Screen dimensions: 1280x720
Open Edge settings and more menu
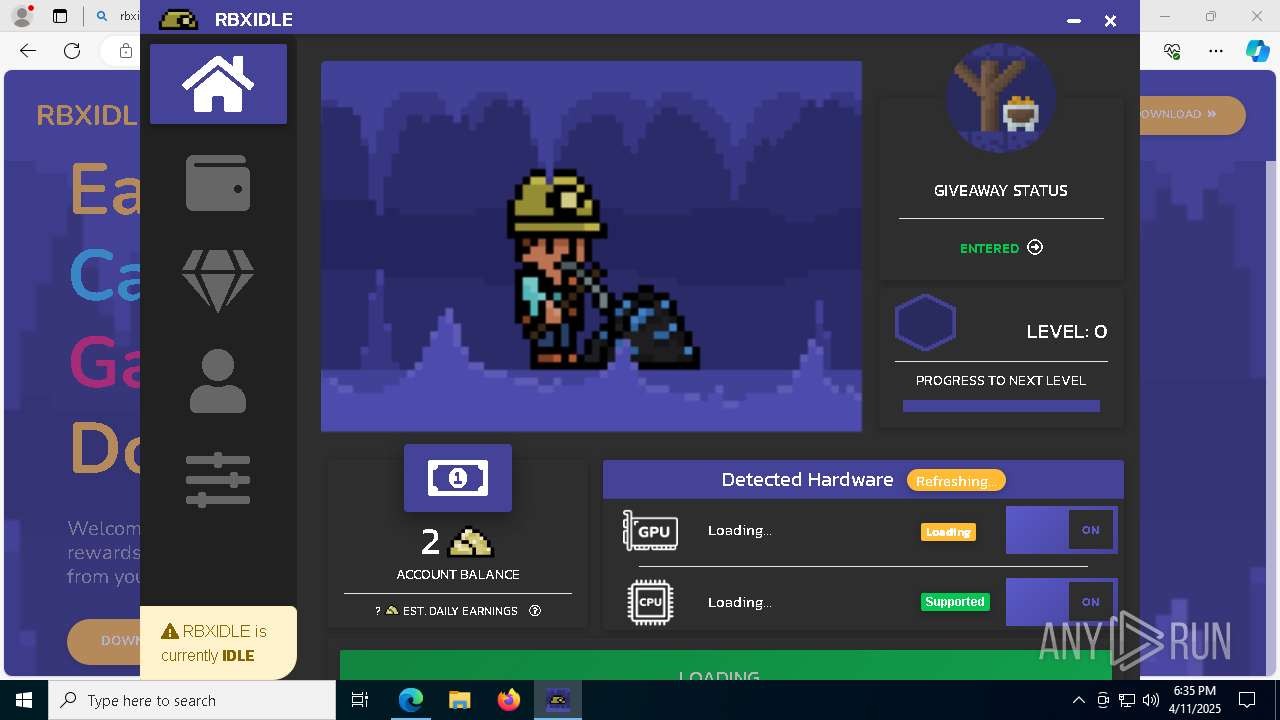tap(1216, 51)
